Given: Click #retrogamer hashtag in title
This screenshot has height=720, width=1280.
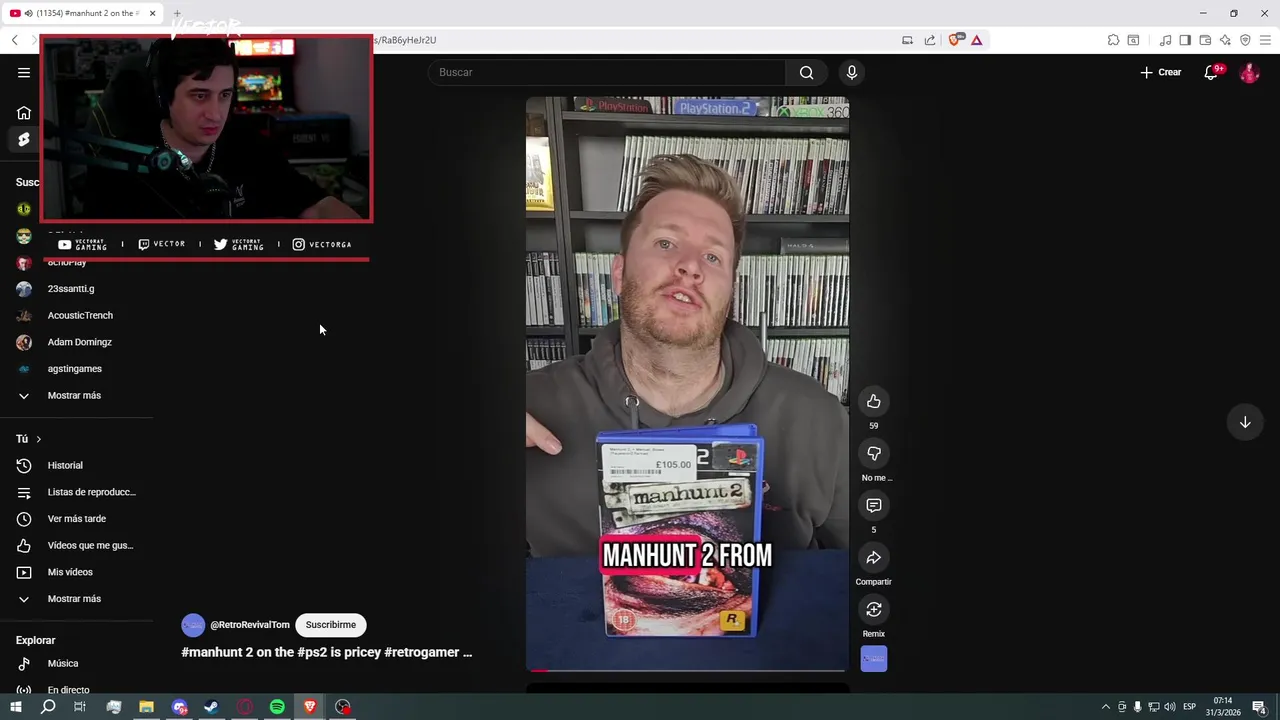Looking at the screenshot, I should tap(421, 652).
